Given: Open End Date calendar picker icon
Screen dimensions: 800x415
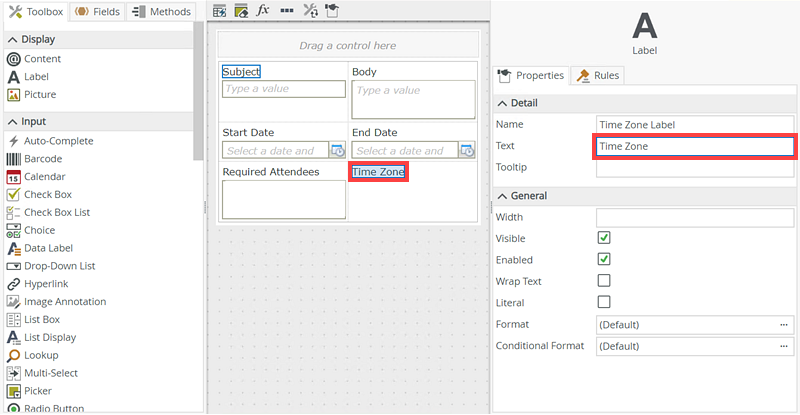Looking at the screenshot, I should [x=467, y=151].
